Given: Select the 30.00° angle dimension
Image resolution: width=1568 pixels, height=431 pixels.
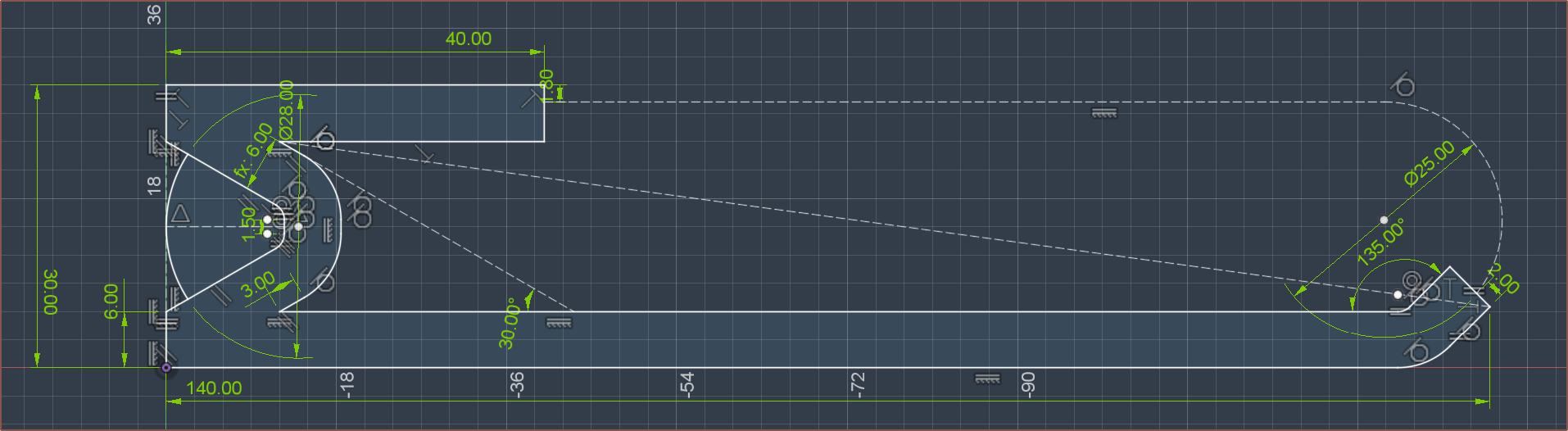Looking at the screenshot, I should (510, 323).
